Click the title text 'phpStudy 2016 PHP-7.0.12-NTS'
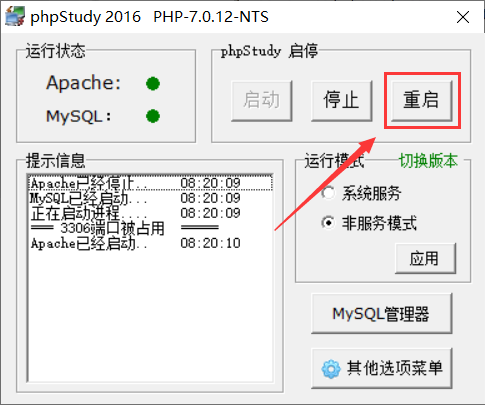The height and width of the screenshot is (405, 485). tap(149, 17)
